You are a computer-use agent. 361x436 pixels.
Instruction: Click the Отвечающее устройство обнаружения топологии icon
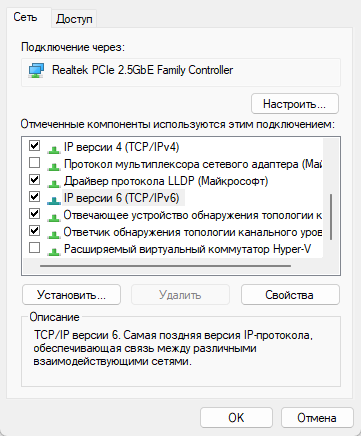point(53,216)
